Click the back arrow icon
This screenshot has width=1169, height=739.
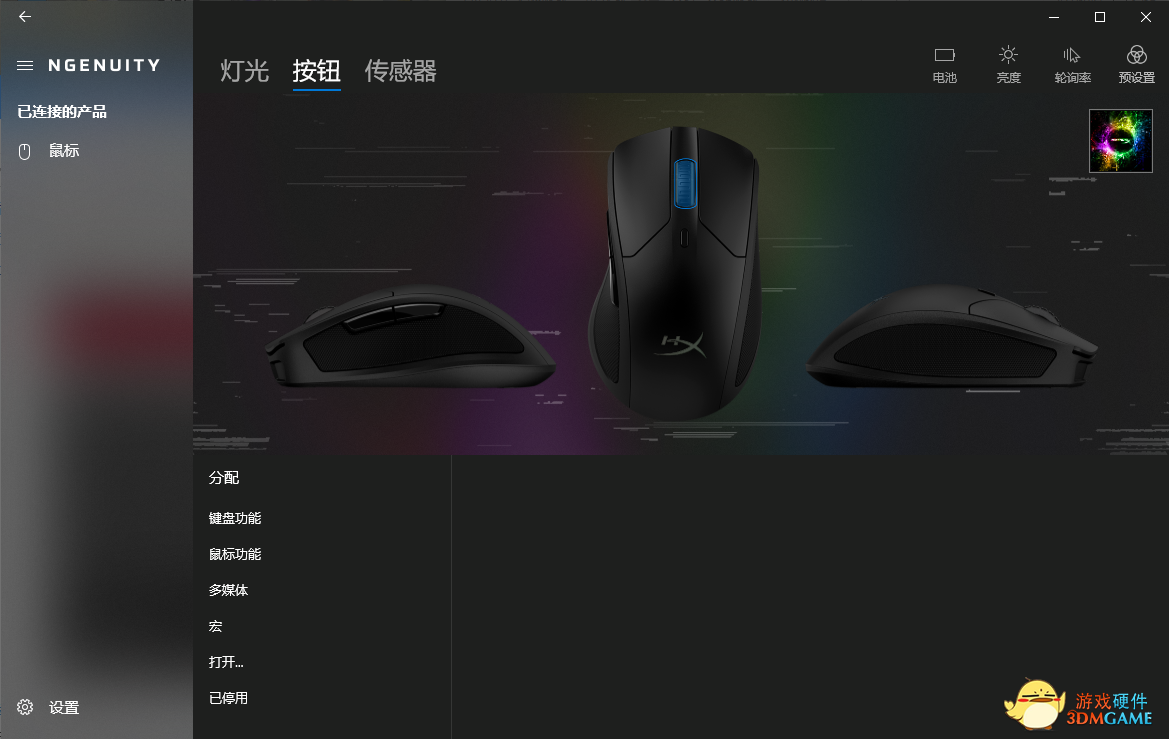[25, 16]
